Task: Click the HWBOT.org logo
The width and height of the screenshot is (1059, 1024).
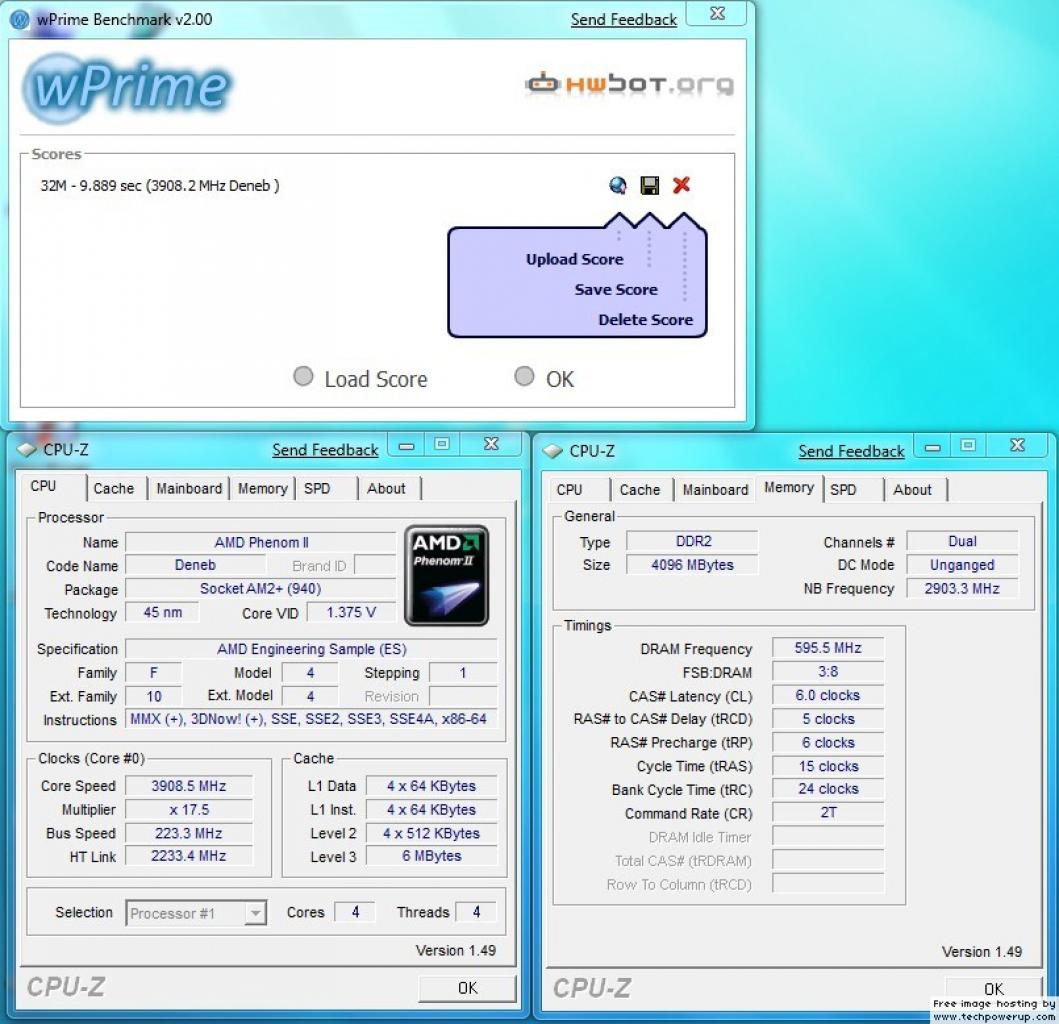Action: 629,84
